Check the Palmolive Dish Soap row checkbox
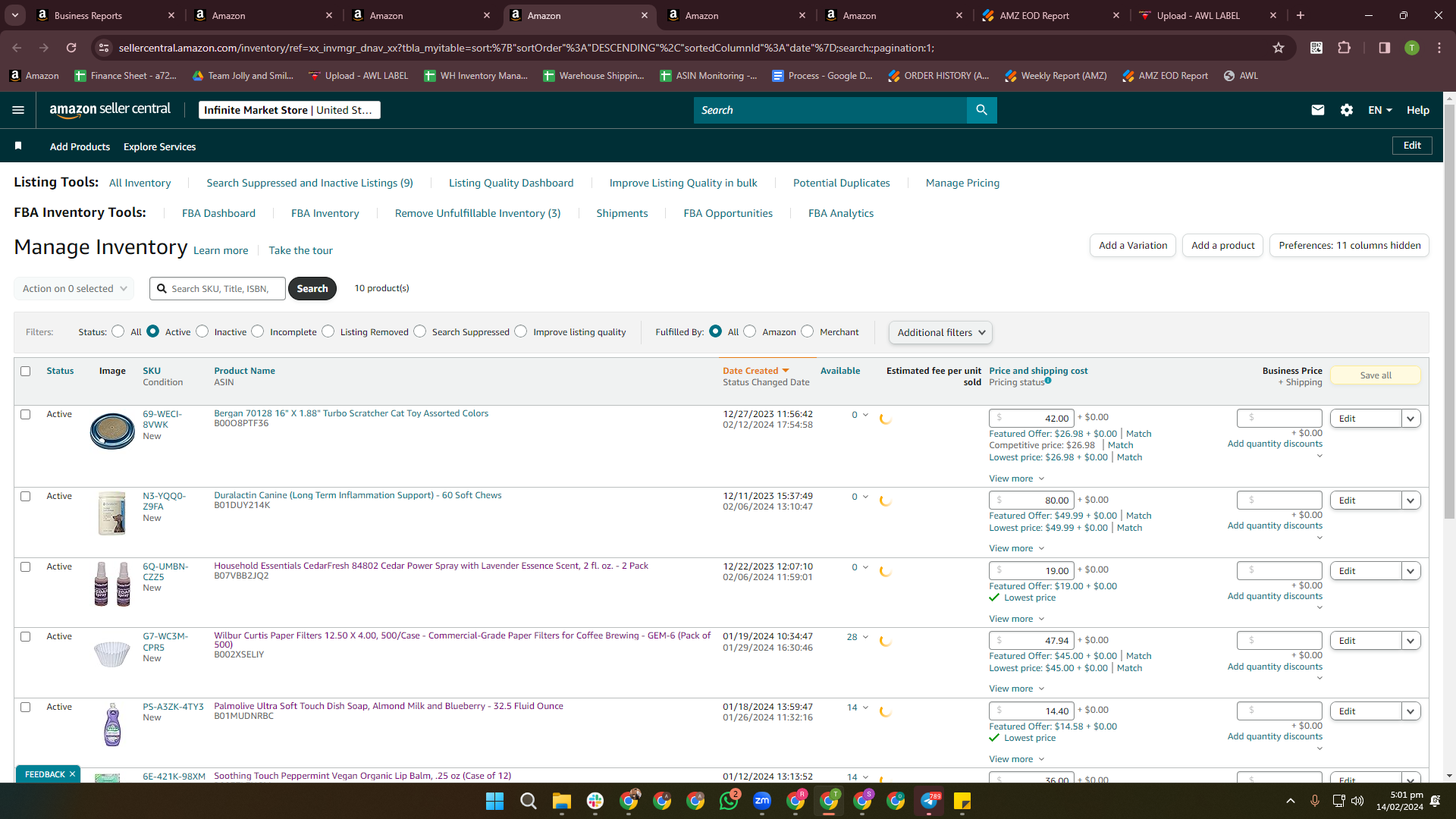 26,707
